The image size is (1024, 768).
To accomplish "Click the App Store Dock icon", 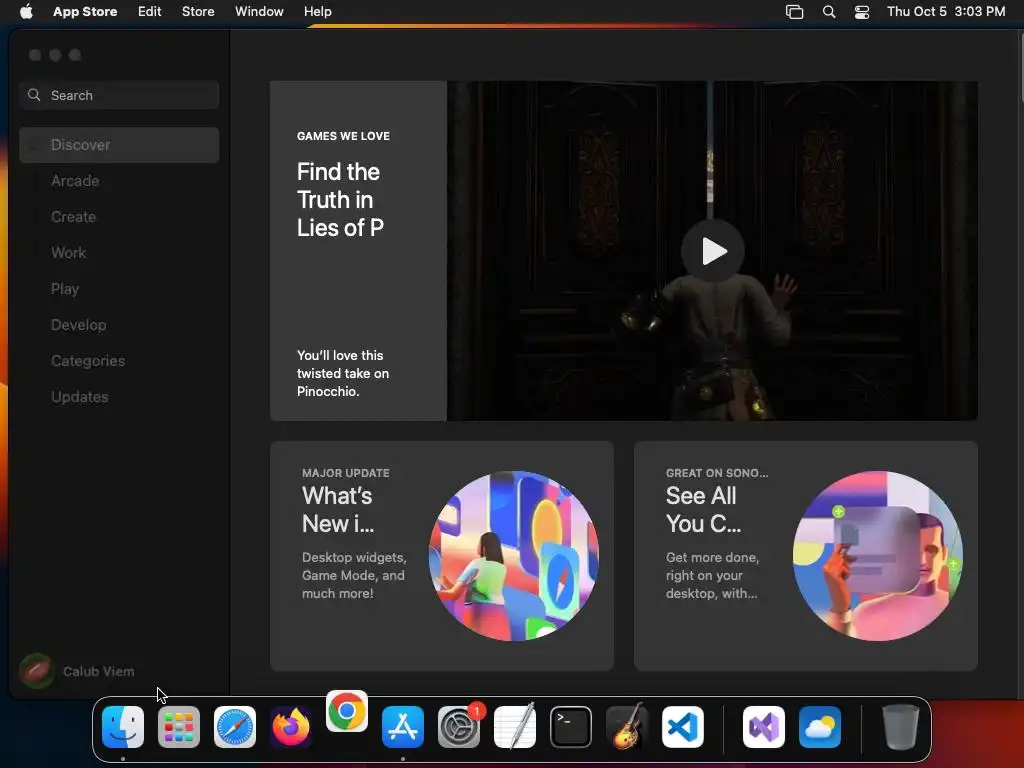I will (x=403, y=727).
